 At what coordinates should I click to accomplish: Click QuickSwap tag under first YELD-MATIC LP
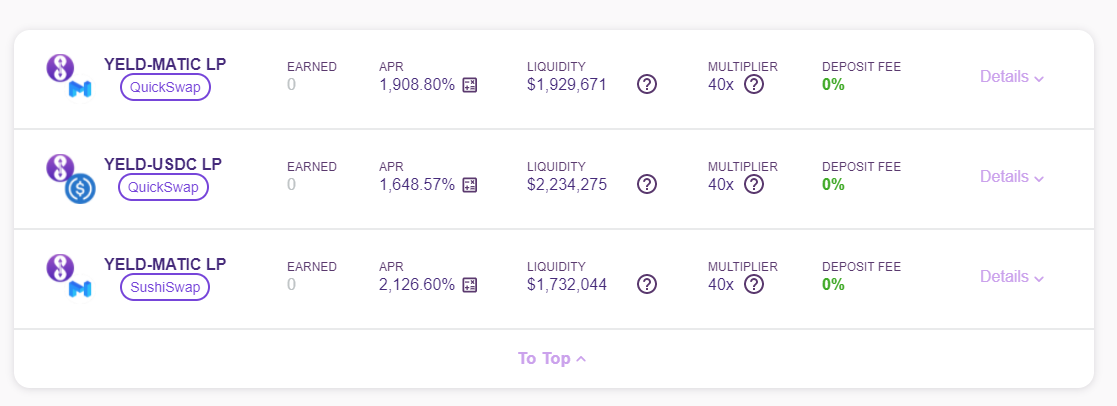(165, 88)
